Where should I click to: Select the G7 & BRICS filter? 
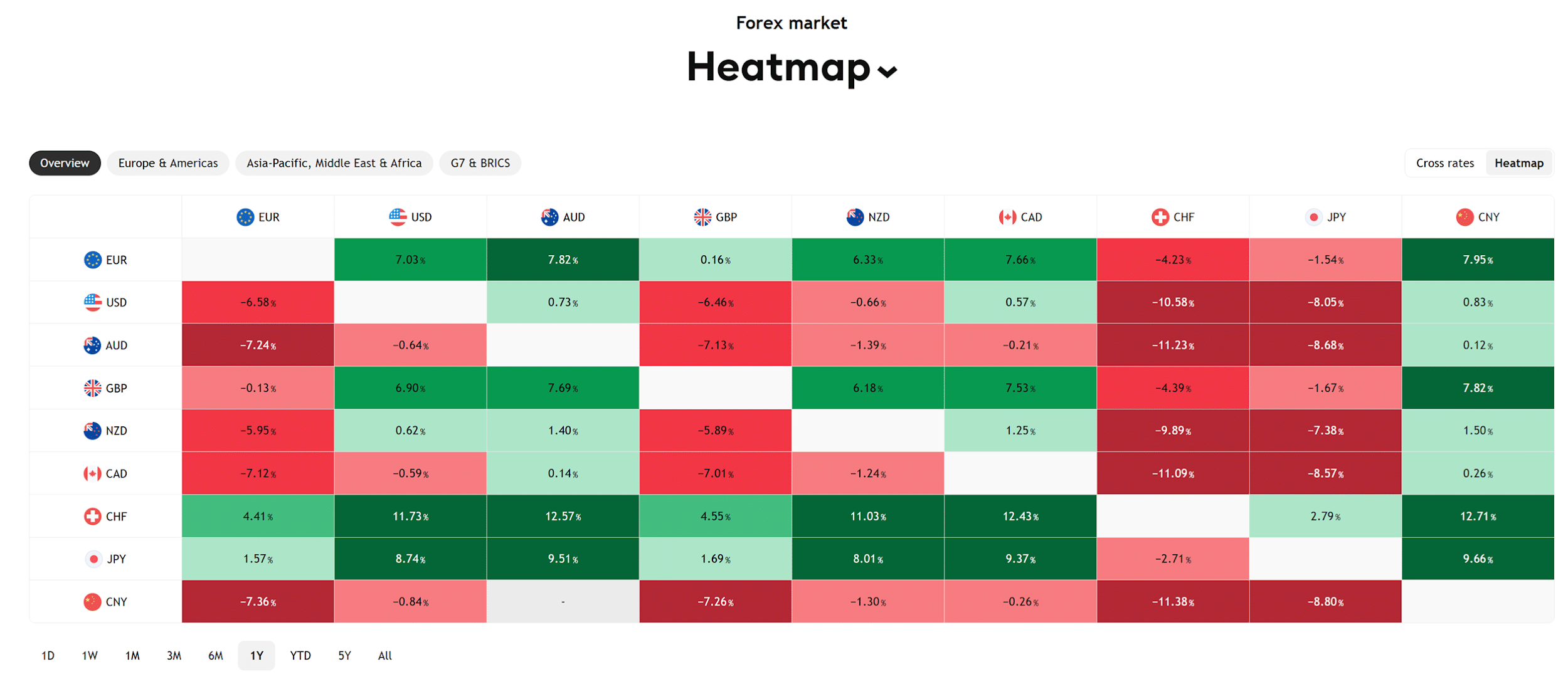[480, 163]
